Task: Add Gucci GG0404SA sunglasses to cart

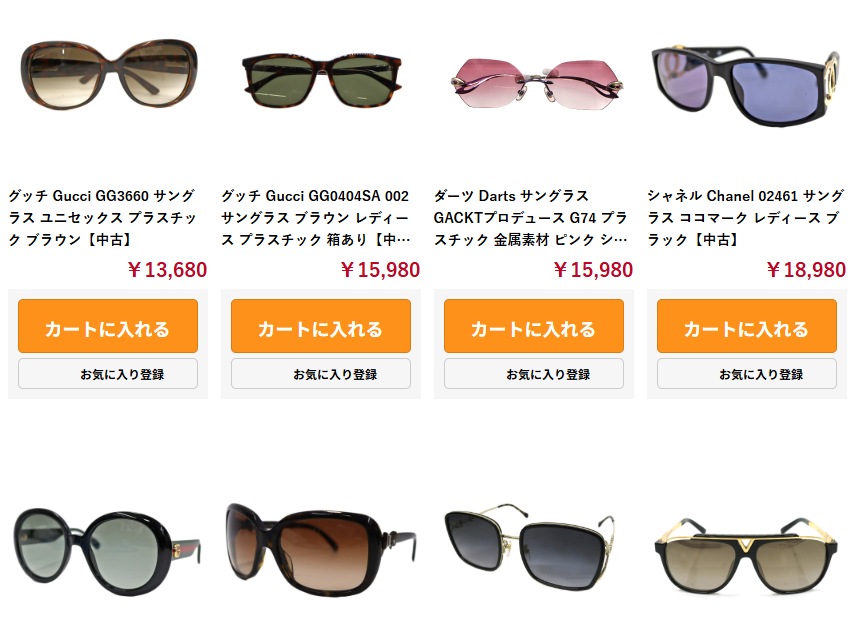Action: coord(321,326)
